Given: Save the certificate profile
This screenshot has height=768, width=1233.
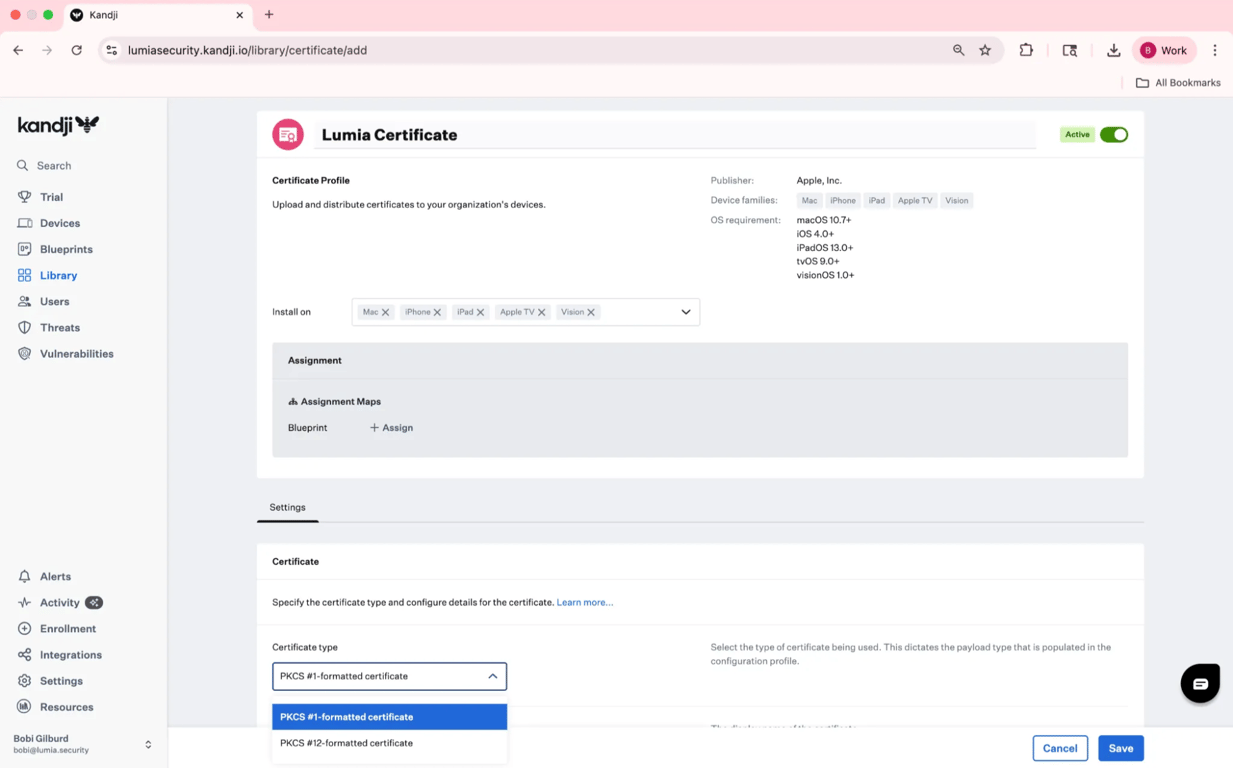Looking at the screenshot, I should pos(1121,748).
